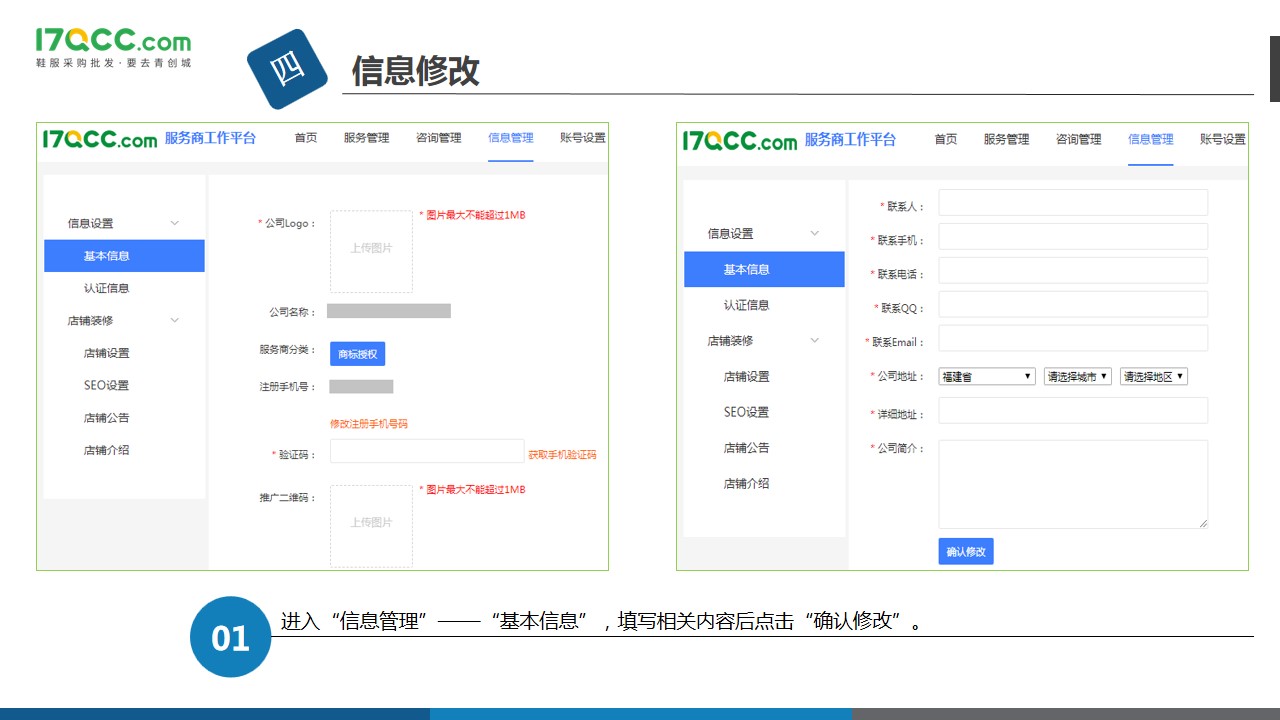
Task: Click the blue "四" section badge
Action: (287, 69)
